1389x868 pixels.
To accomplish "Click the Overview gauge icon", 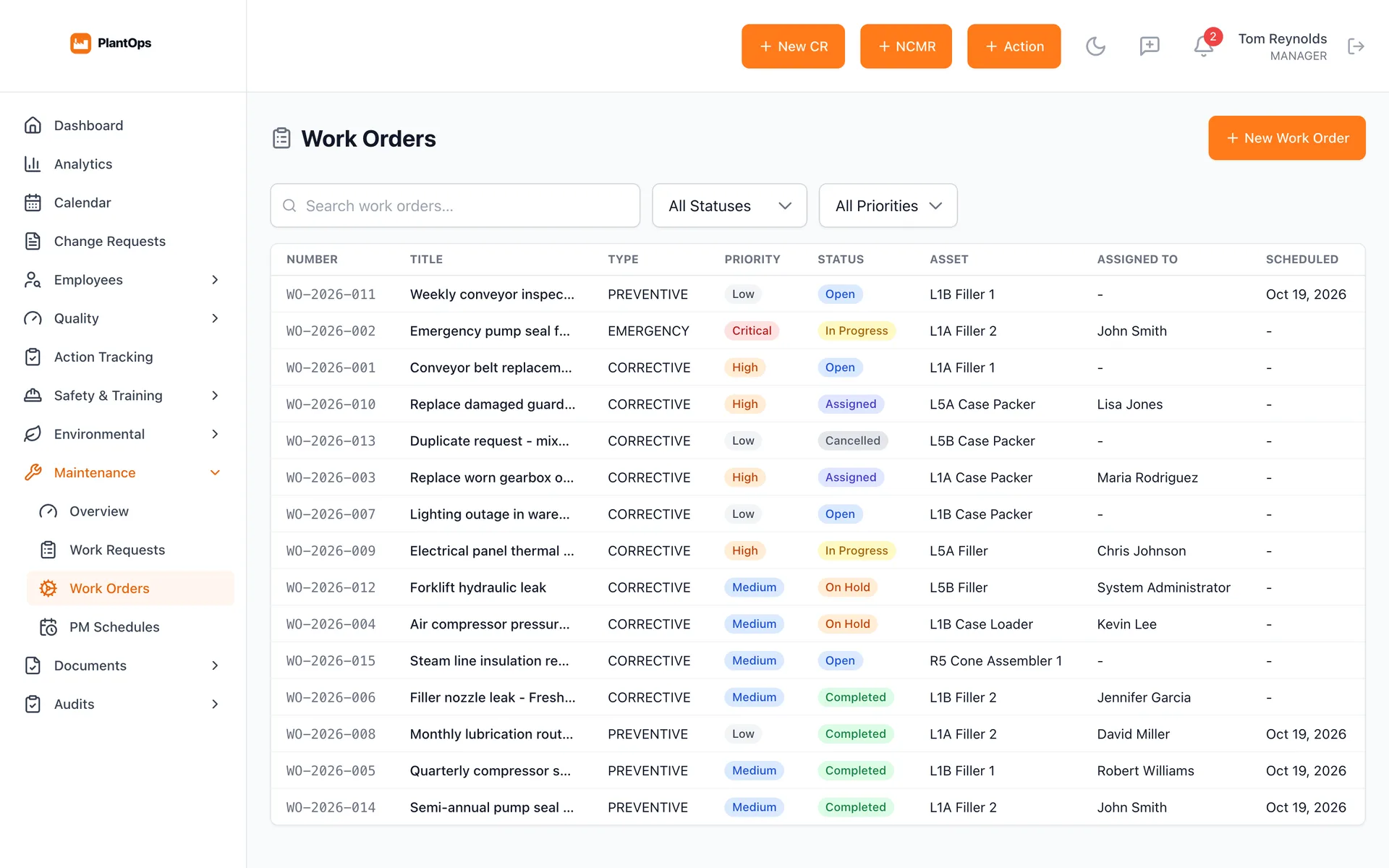I will [x=48, y=511].
